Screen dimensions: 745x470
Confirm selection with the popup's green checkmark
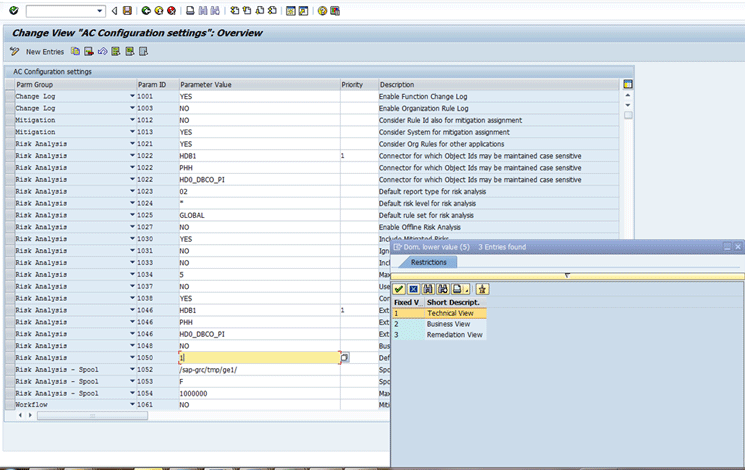click(x=399, y=289)
